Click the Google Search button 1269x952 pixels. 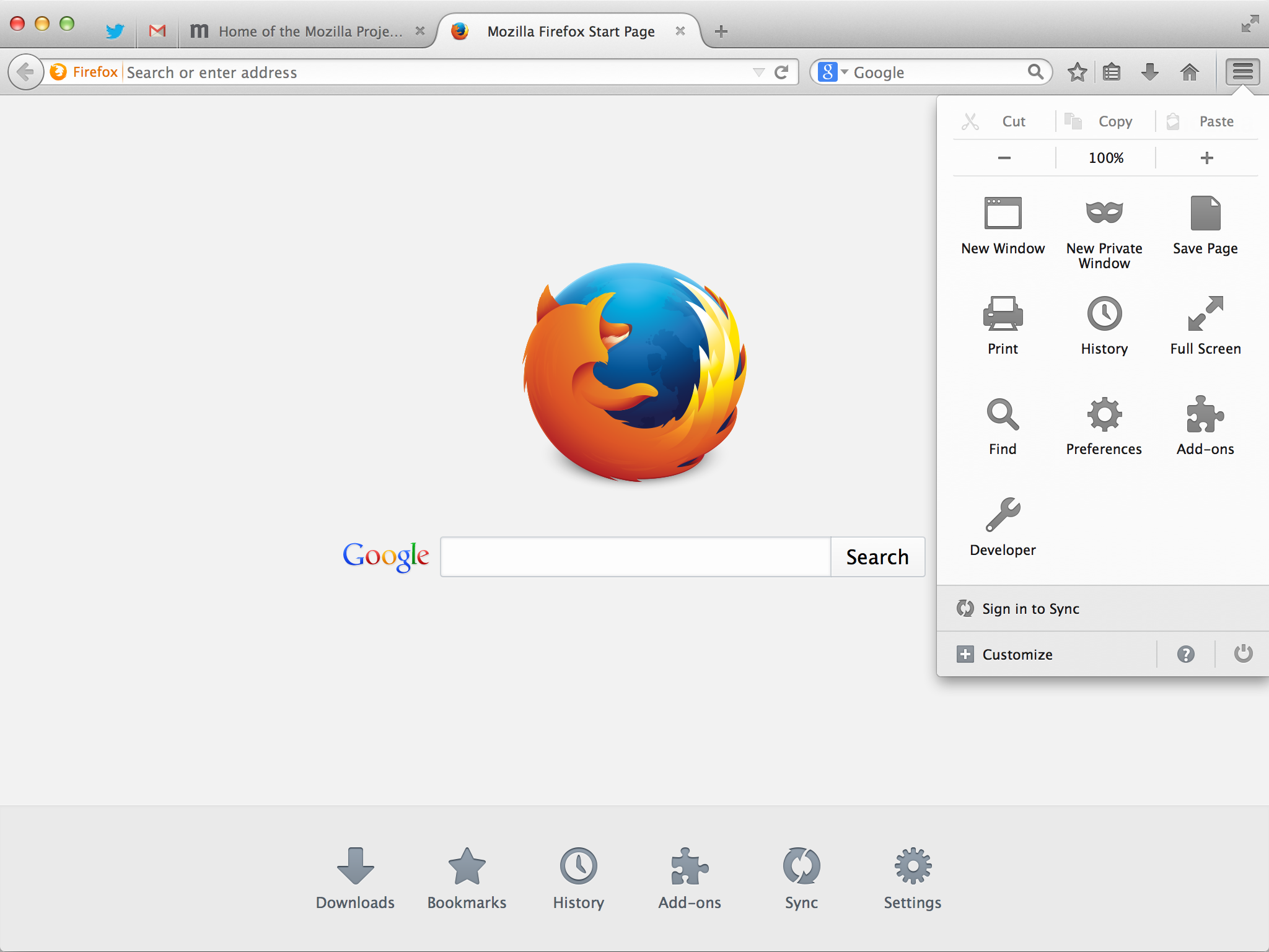(x=877, y=557)
